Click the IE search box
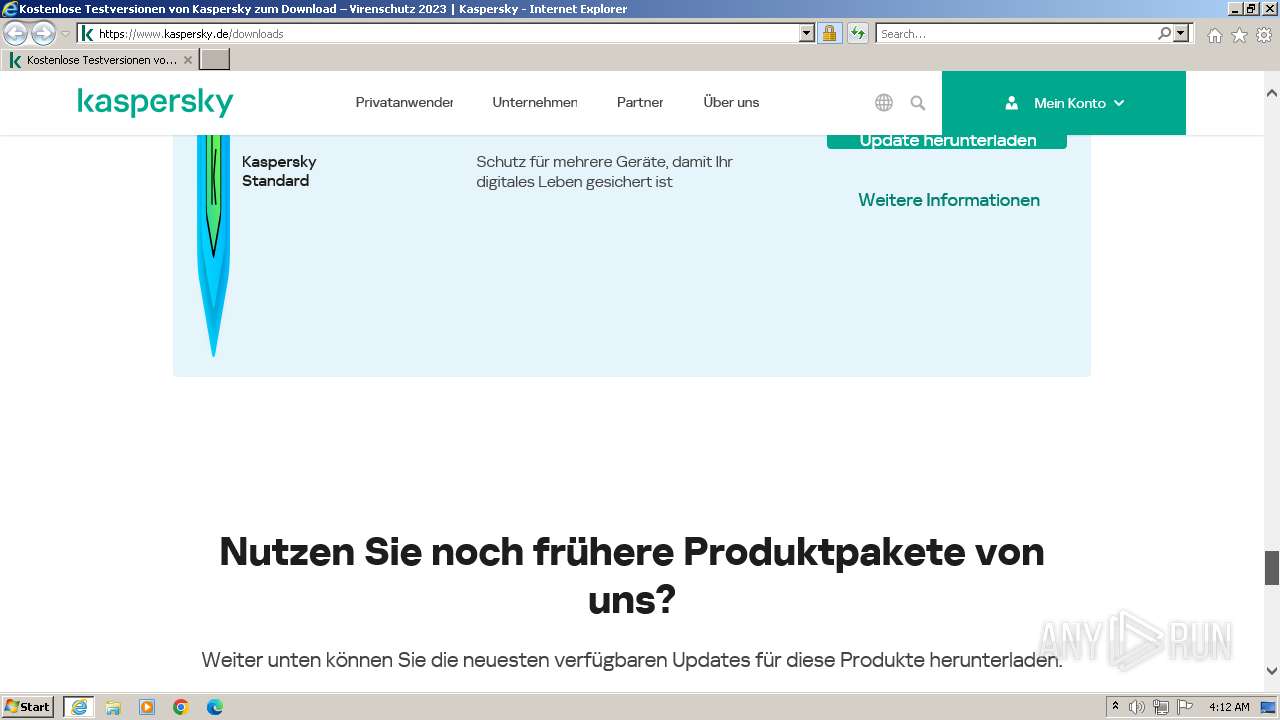This screenshot has width=1280, height=720. coord(1017,33)
